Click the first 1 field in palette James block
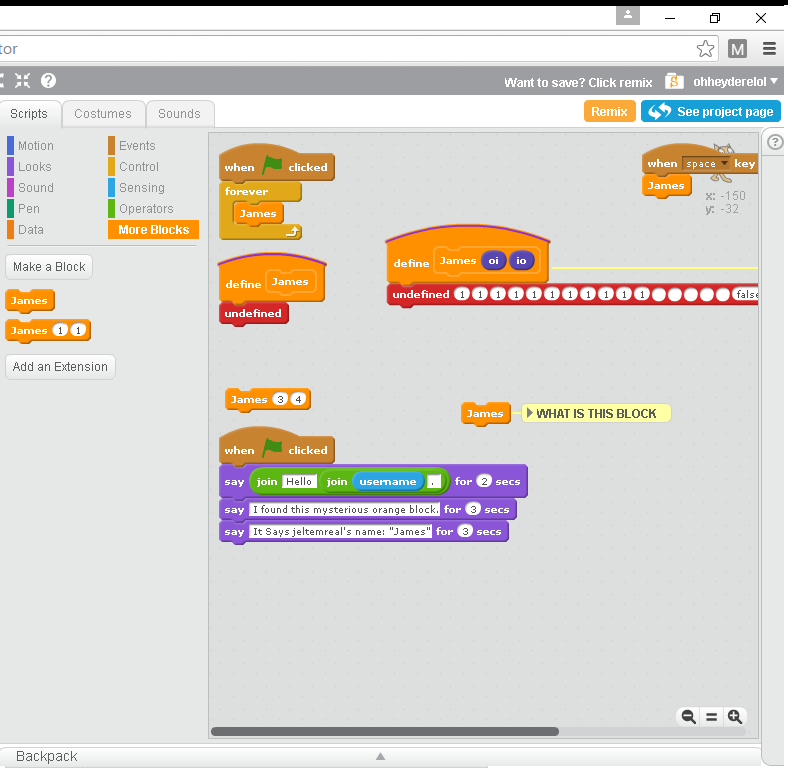This screenshot has height=768, width=788. point(60,330)
